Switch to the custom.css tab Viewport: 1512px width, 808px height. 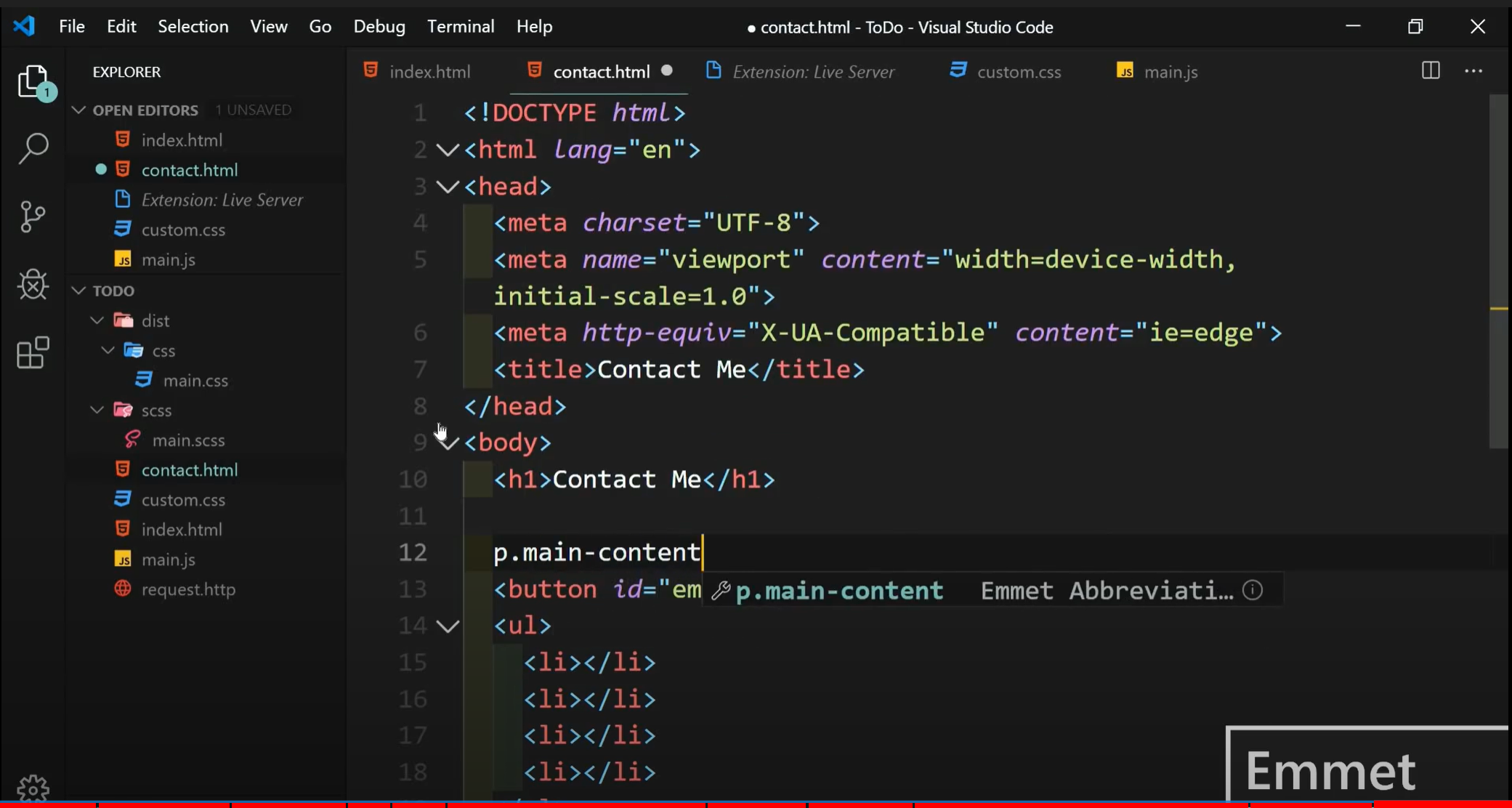(x=1018, y=72)
